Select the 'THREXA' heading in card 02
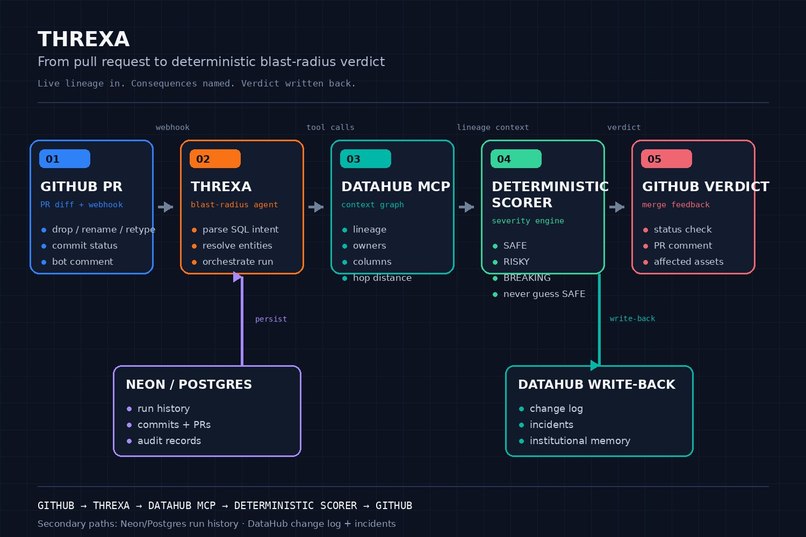 point(221,187)
